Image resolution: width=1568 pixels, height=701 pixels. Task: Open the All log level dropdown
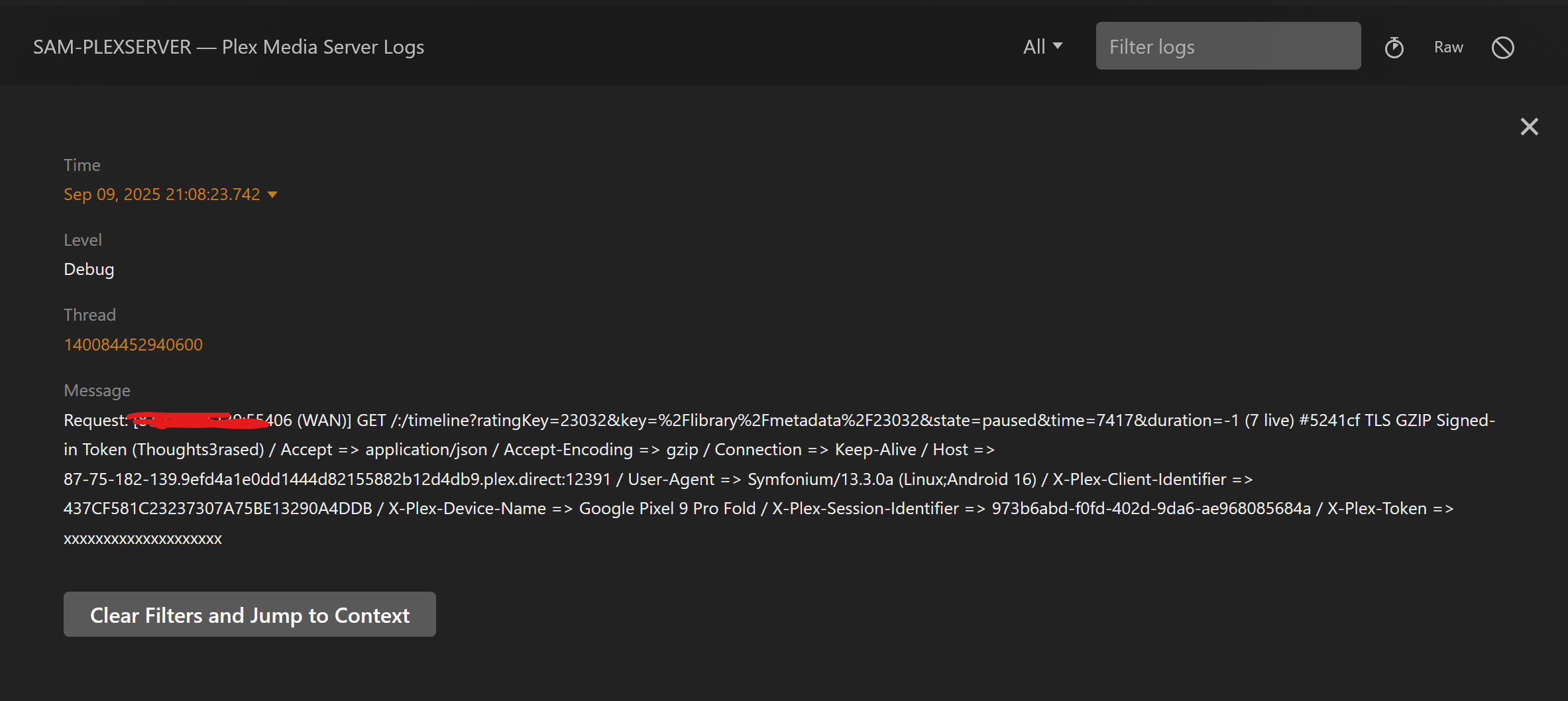pyautogui.click(x=1042, y=47)
